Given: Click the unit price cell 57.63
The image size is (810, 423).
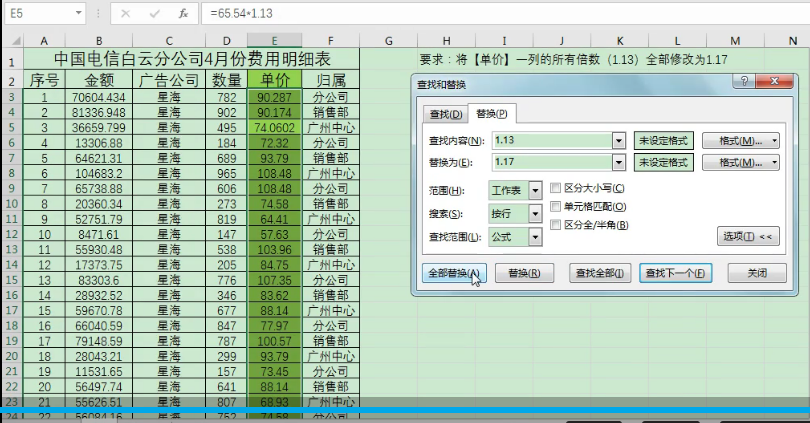Looking at the screenshot, I should tap(274, 234).
